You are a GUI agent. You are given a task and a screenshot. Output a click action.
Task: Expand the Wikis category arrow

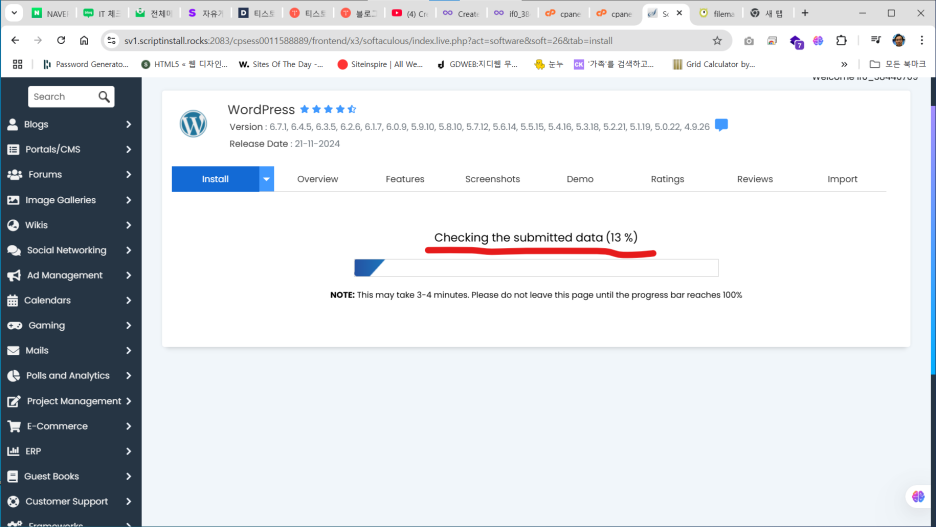128,225
